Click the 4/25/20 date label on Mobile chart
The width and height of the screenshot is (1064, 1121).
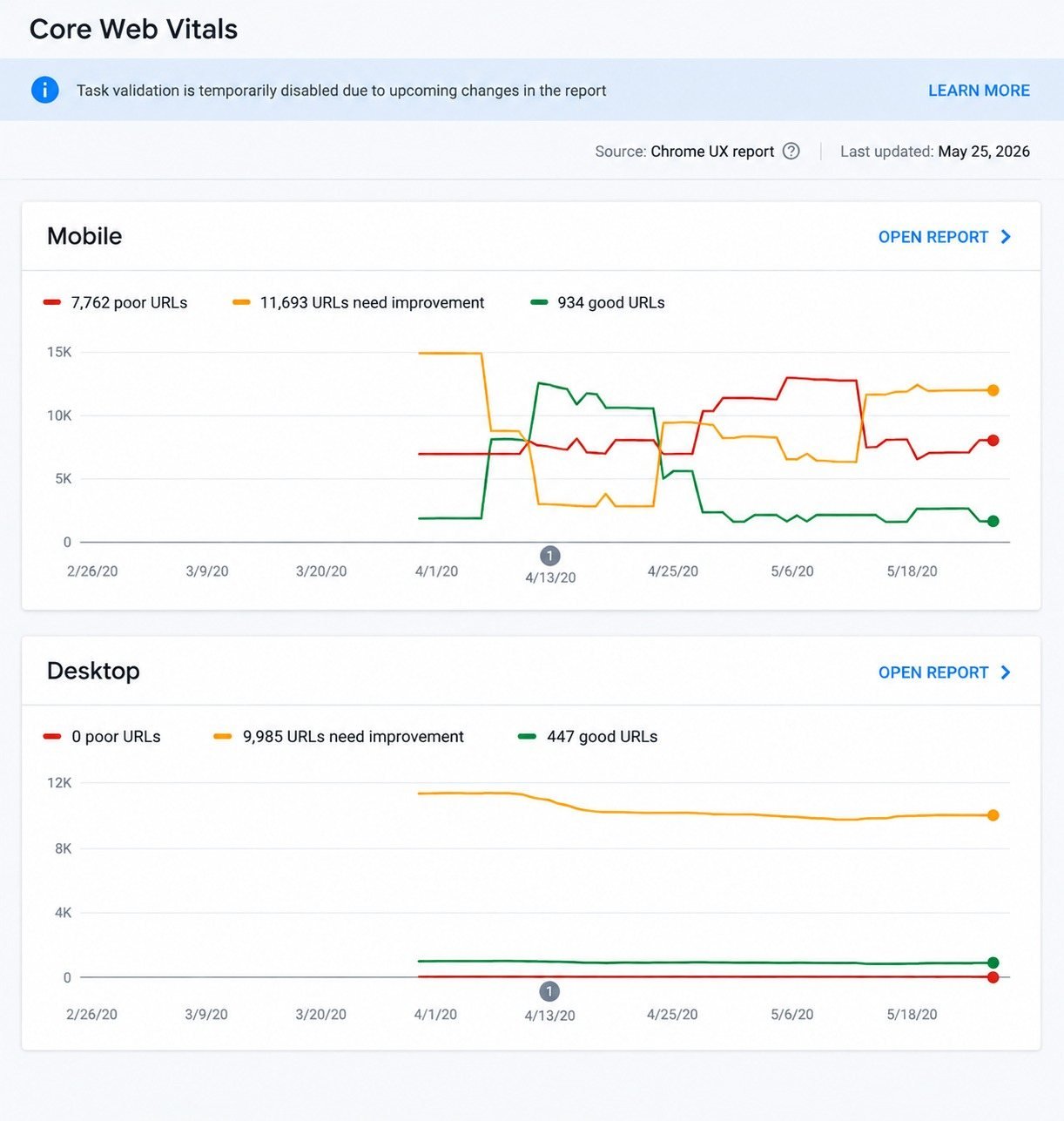[x=673, y=571]
